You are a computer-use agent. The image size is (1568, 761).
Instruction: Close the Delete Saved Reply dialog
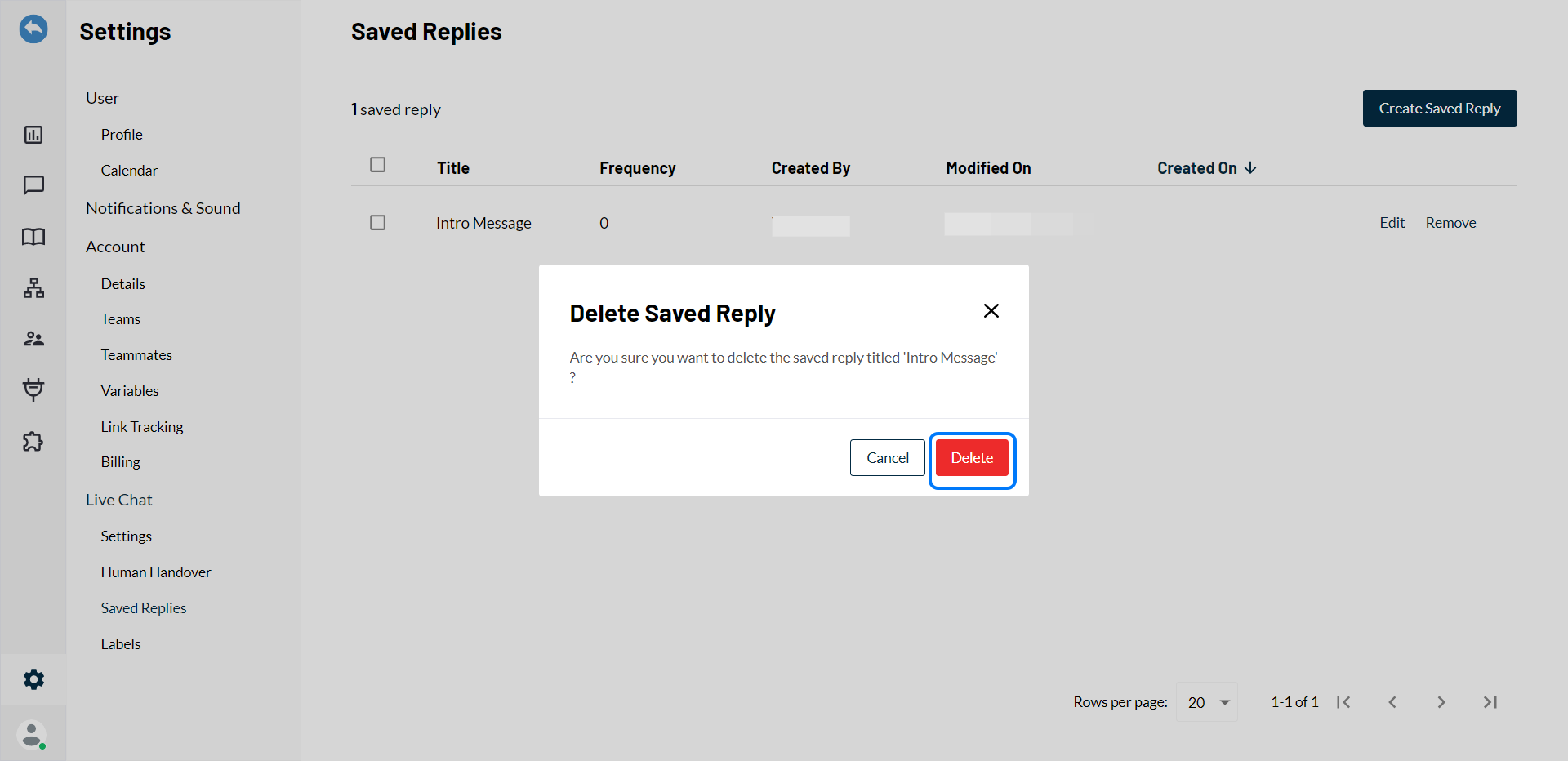[991, 311]
